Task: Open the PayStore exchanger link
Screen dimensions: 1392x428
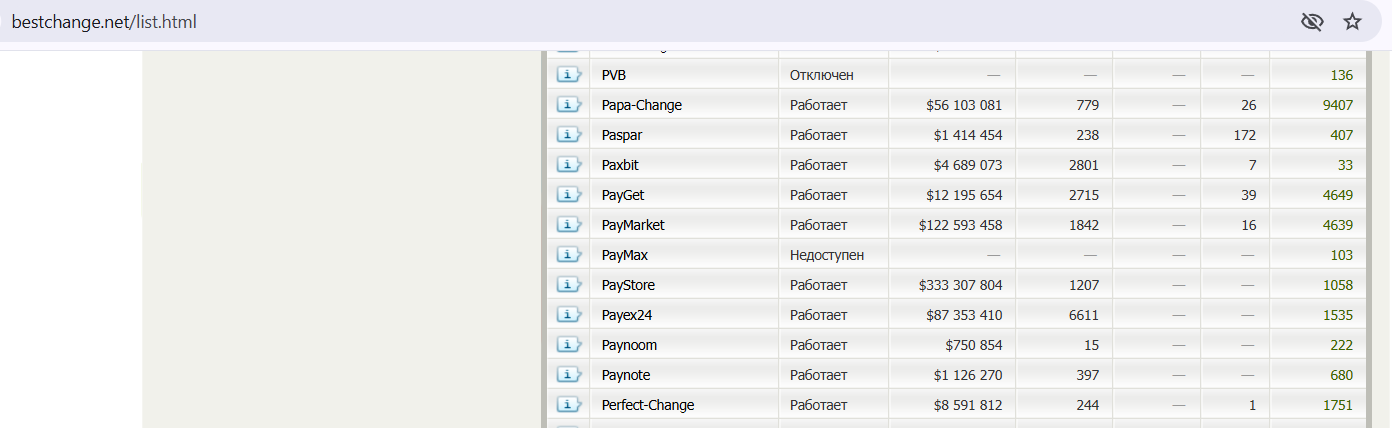Action: pyautogui.click(x=628, y=285)
